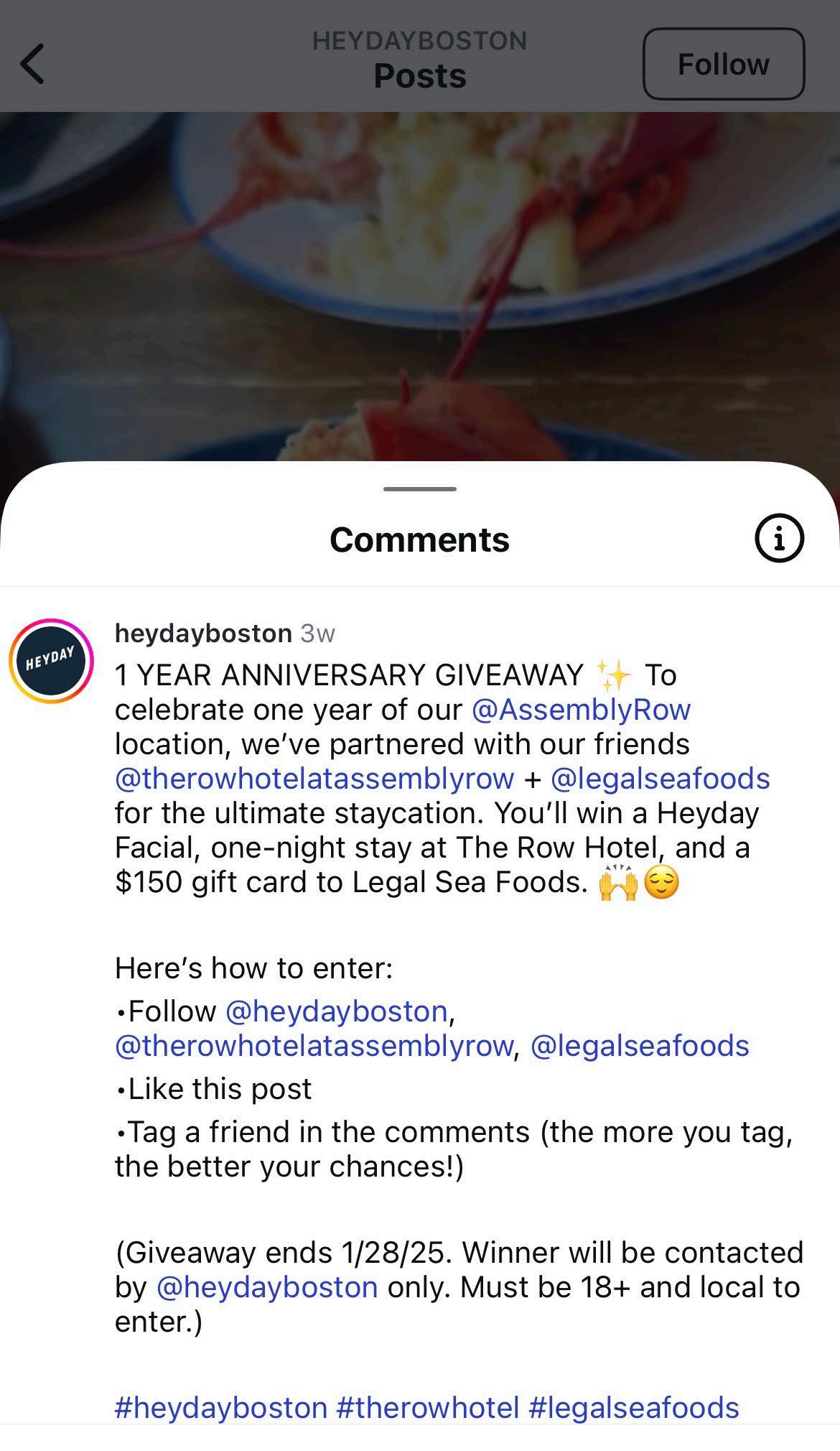Tap the back arrow icon
Viewport: 840px width, 1451px height.
point(32,64)
